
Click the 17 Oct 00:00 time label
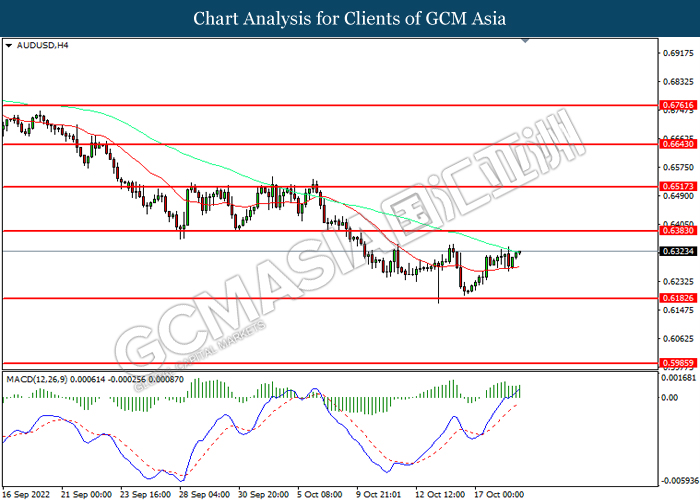499,494
